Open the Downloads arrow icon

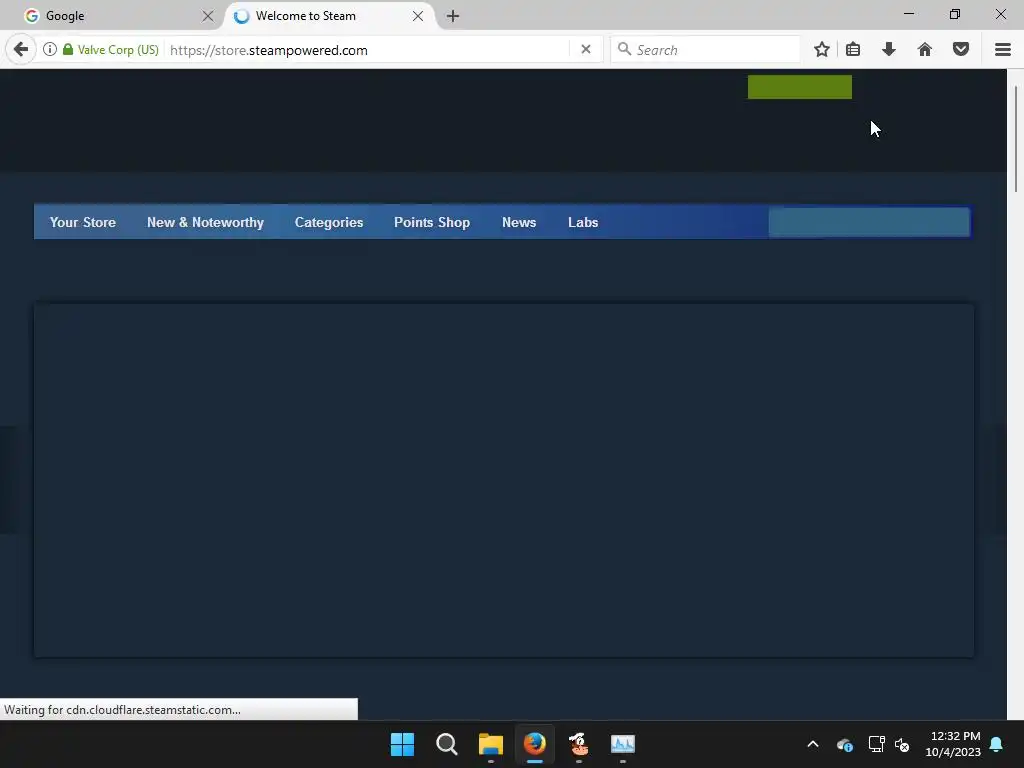point(889,50)
